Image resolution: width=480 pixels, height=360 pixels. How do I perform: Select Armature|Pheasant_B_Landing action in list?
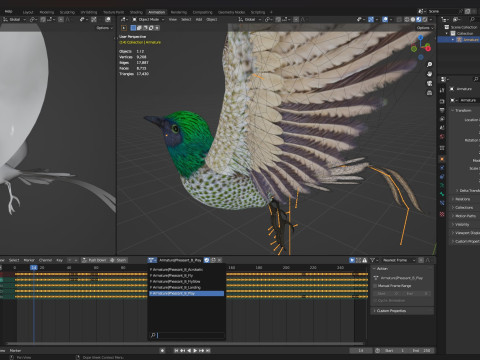[x=186, y=287]
